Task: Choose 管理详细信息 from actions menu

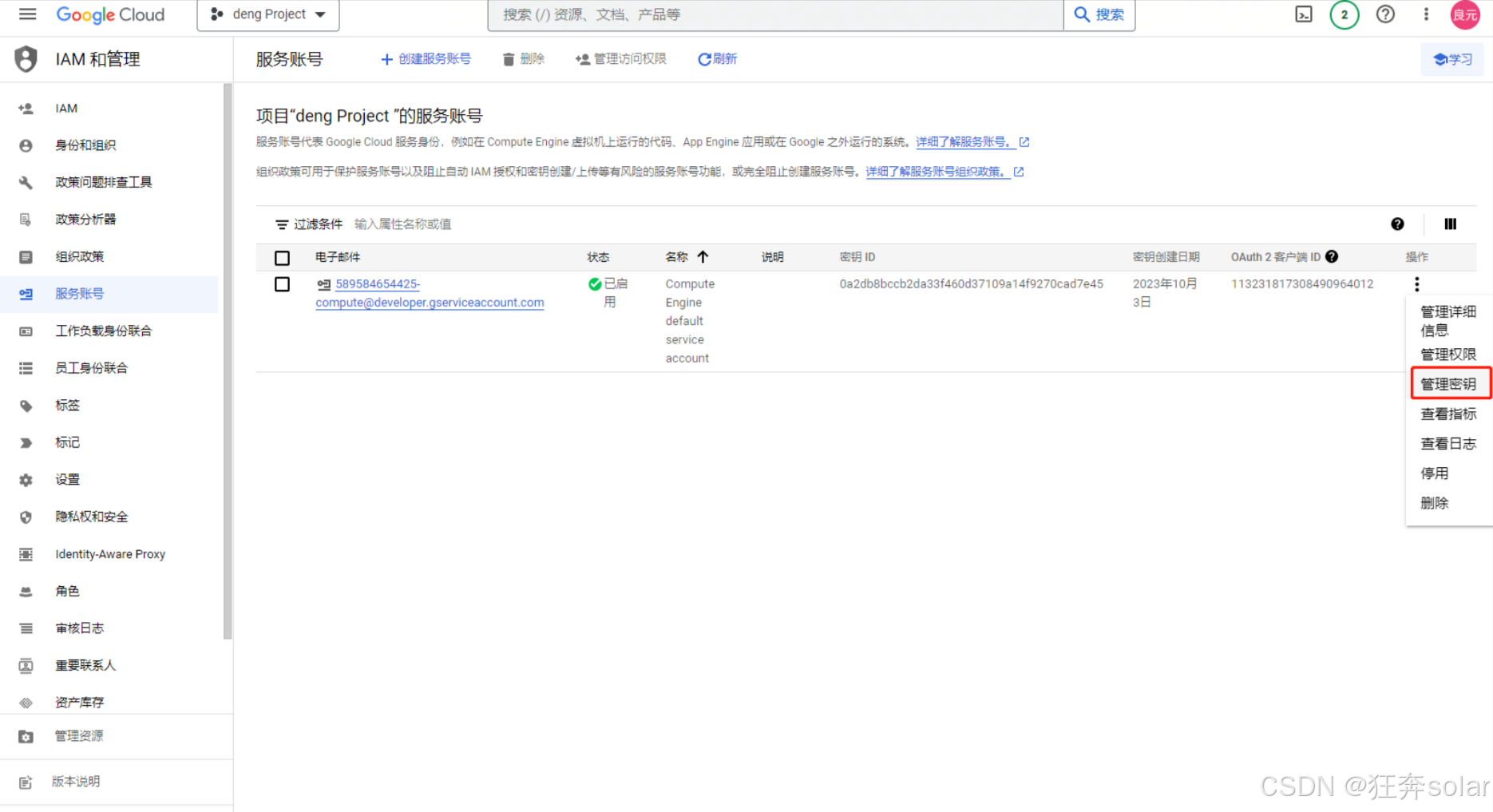Action: pos(1448,321)
